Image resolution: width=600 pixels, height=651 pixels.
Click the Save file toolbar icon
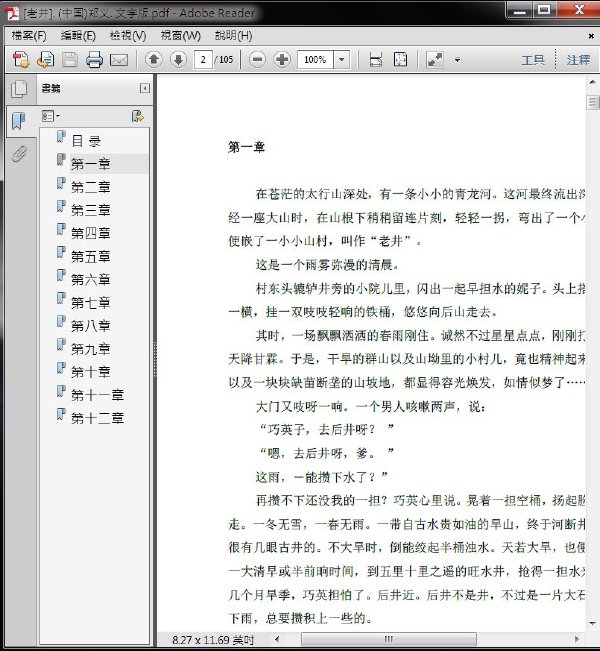[70, 60]
